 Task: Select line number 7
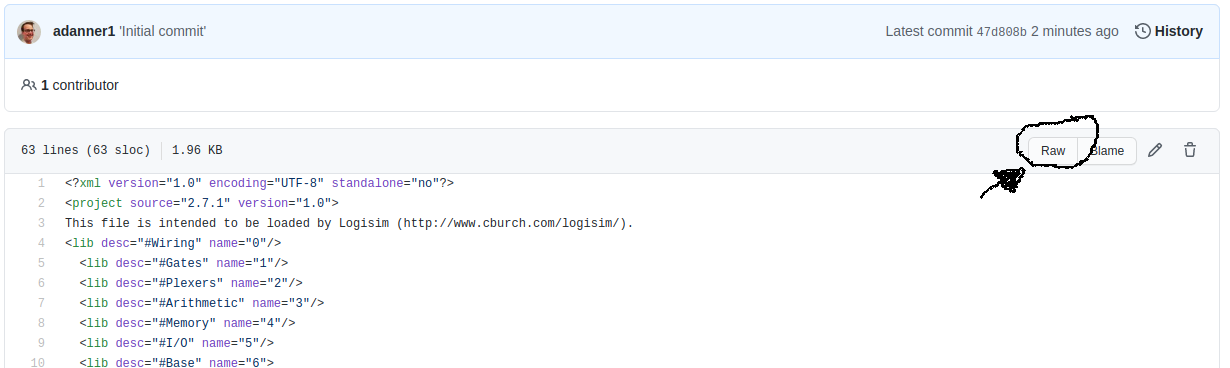[41, 303]
